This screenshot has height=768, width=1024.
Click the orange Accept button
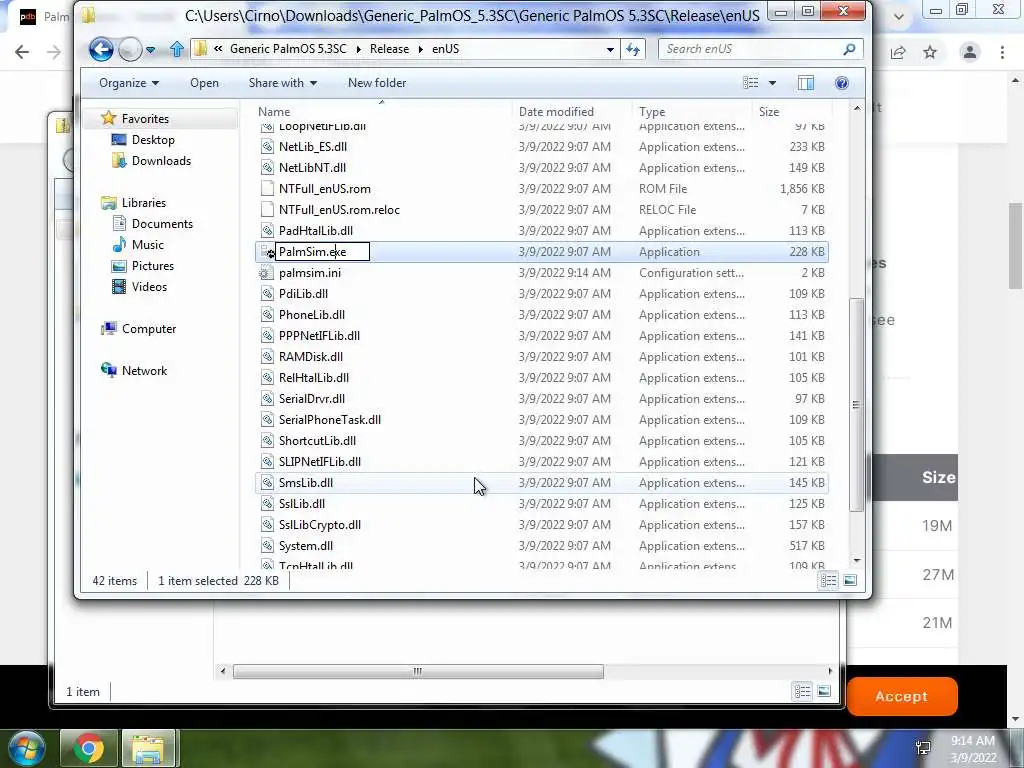click(902, 696)
